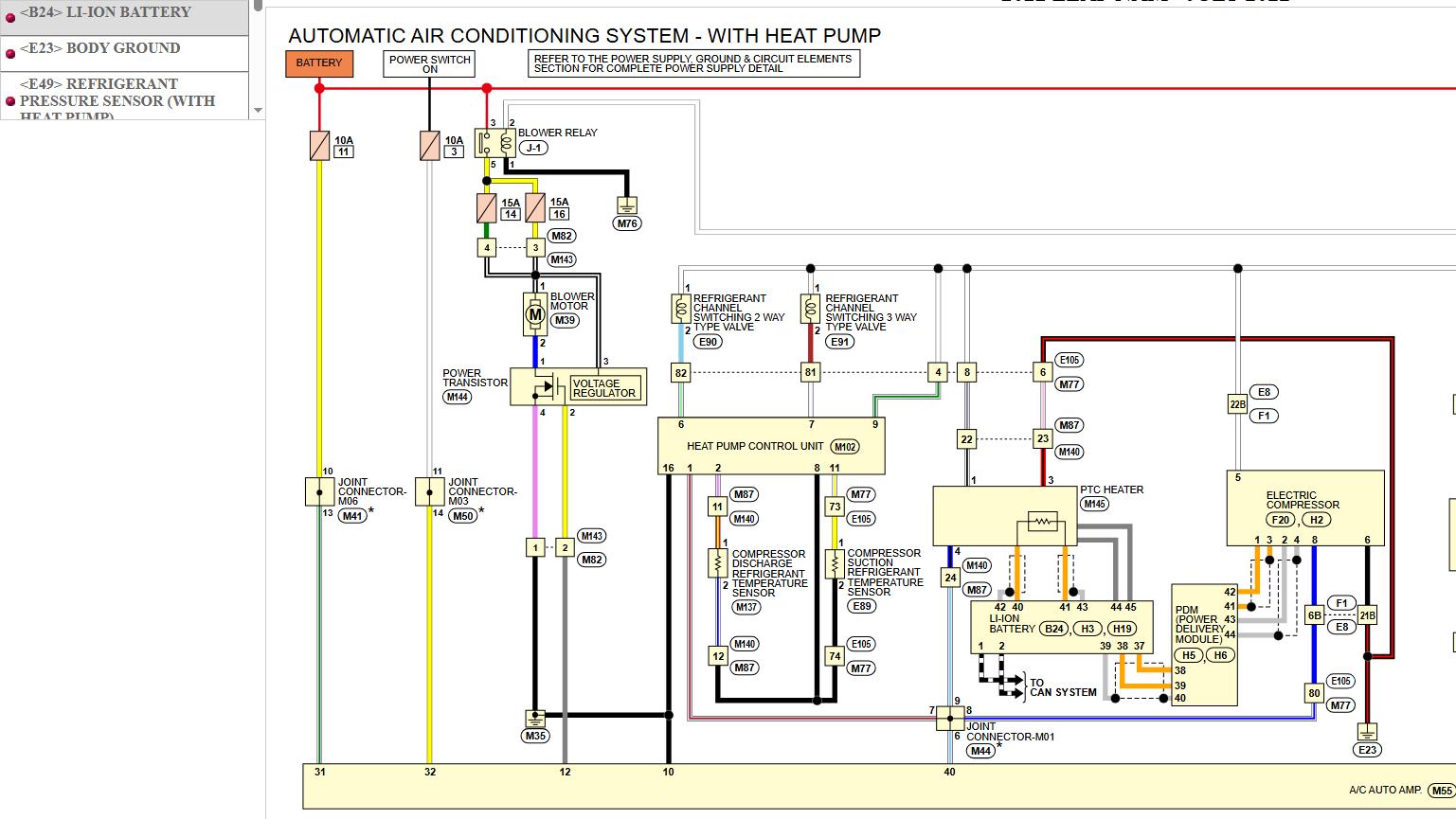Image resolution: width=1456 pixels, height=819 pixels.
Task: Open the E23 BODY GROUND sidebar entry
Action: (x=124, y=51)
